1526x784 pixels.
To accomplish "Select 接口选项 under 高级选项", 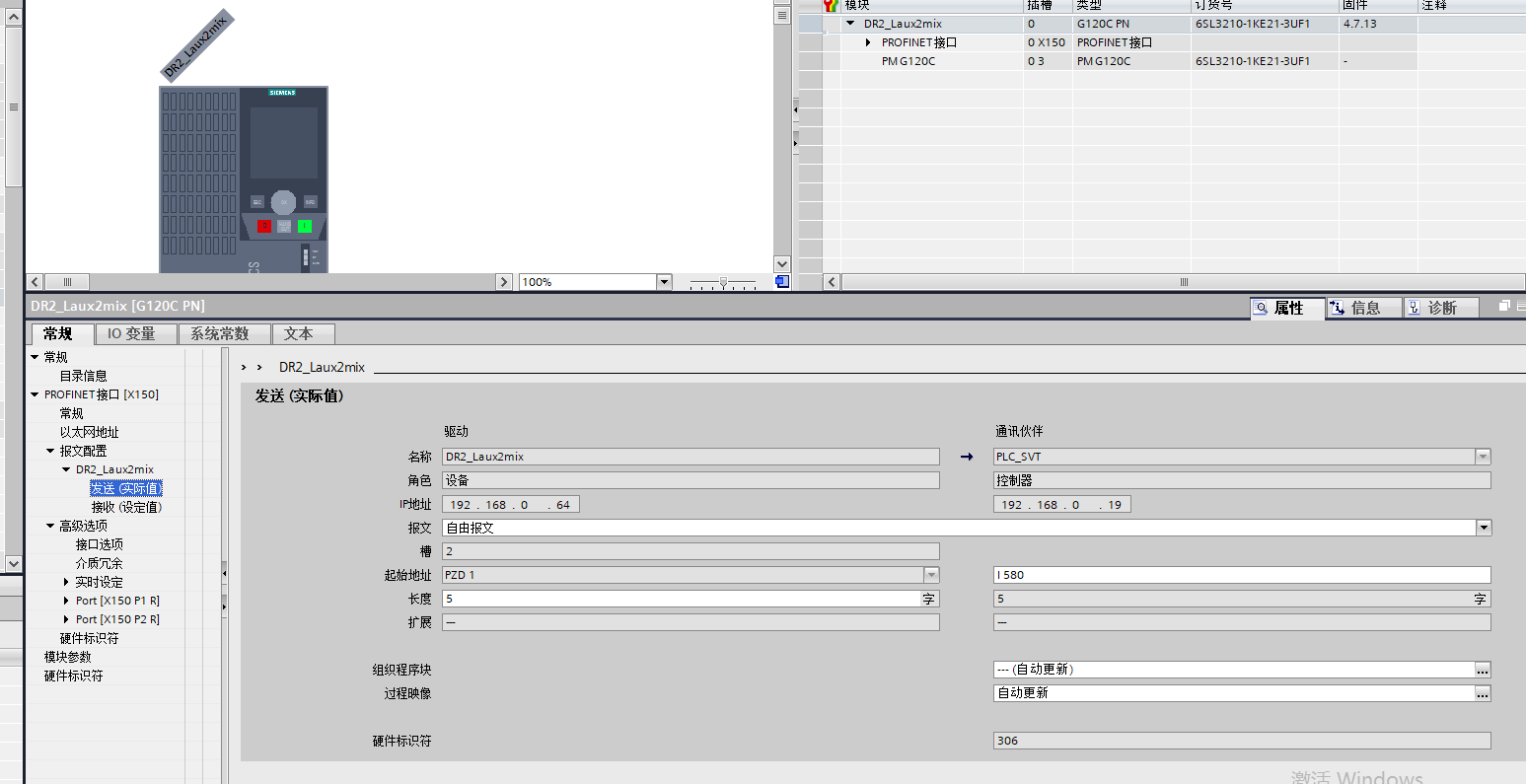I will pos(100,544).
